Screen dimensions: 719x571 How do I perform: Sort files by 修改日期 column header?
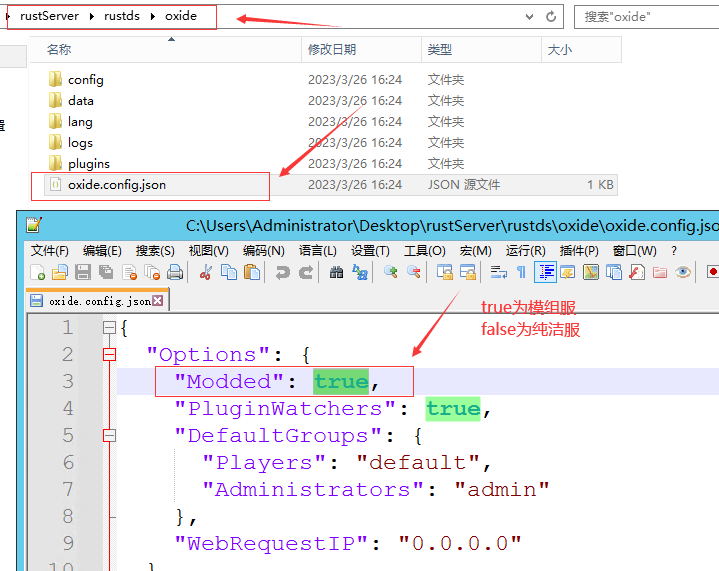point(361,50)
